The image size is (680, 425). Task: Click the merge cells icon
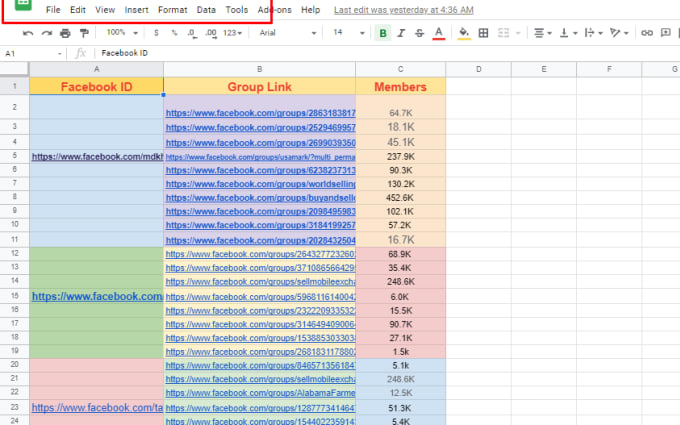click(503, 33)
